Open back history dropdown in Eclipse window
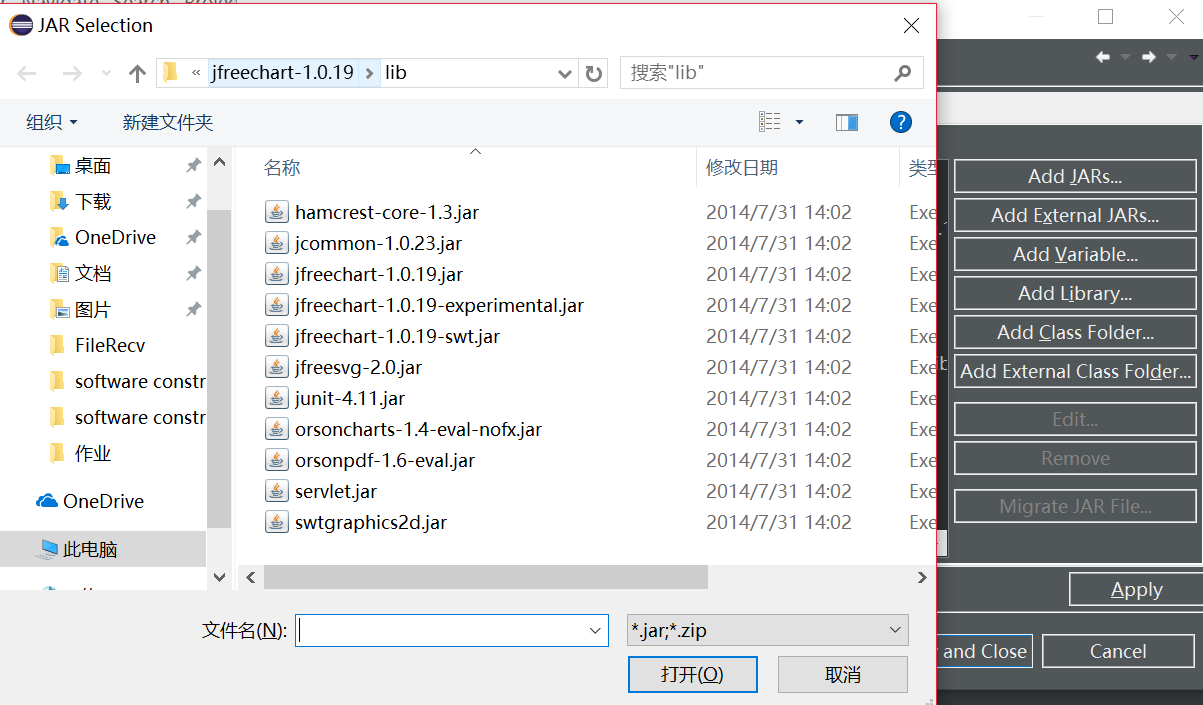 (1125, 57)
